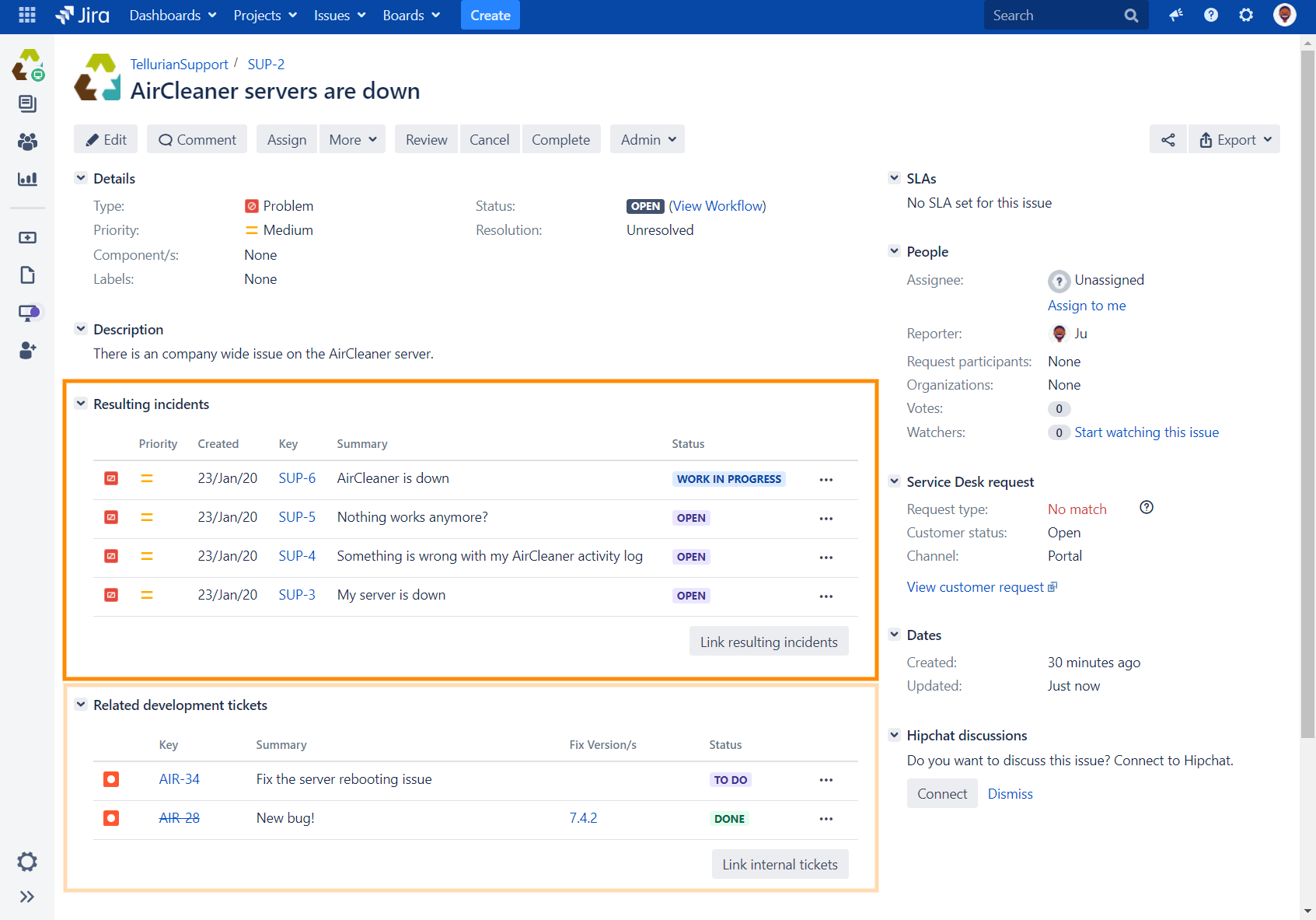Open the Boards menu
Screen dimensions: 1316x920
(x=410, y=15)
